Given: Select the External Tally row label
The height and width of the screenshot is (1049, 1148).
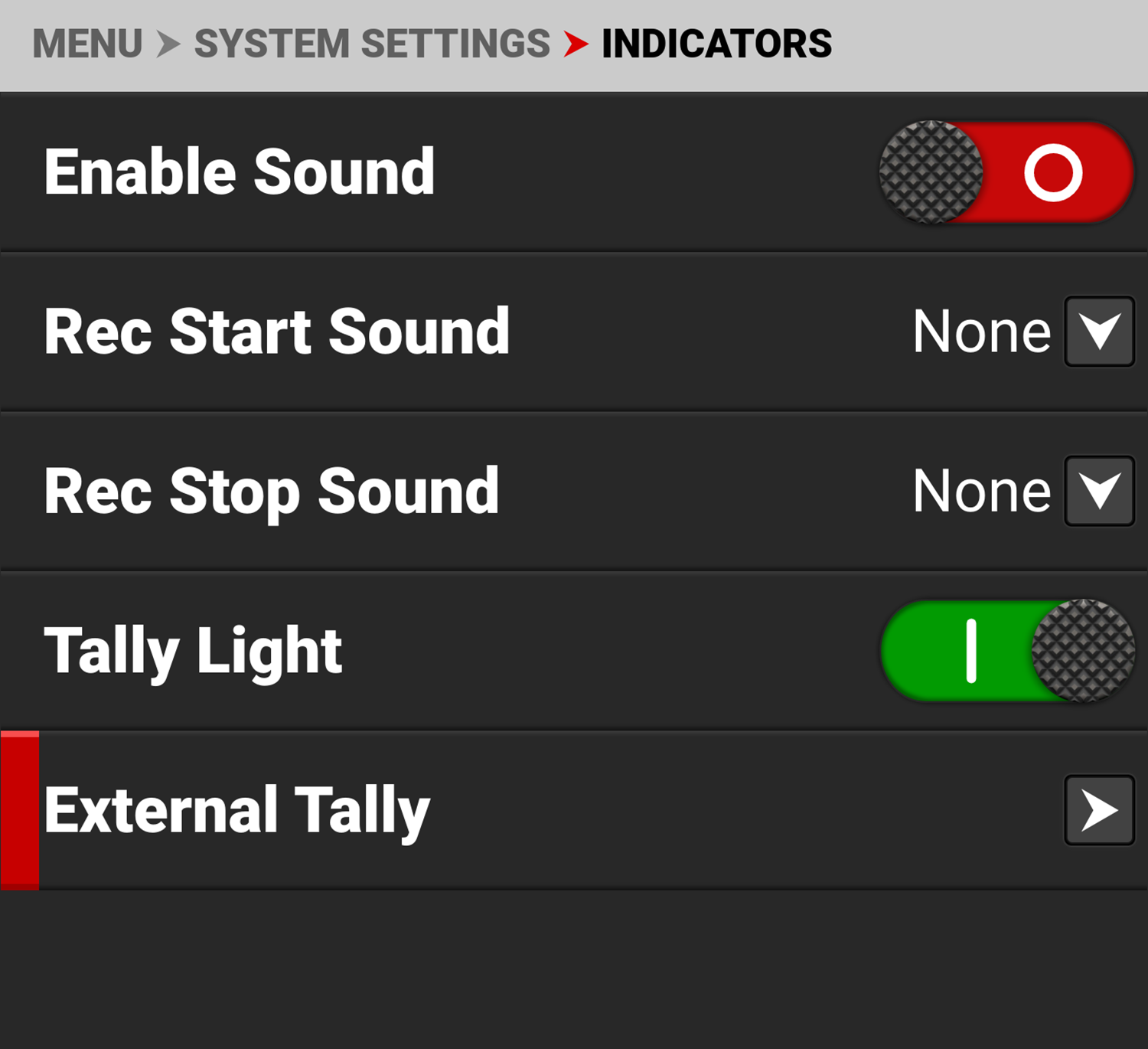Looking at the screenshot, I should [237, 810].
